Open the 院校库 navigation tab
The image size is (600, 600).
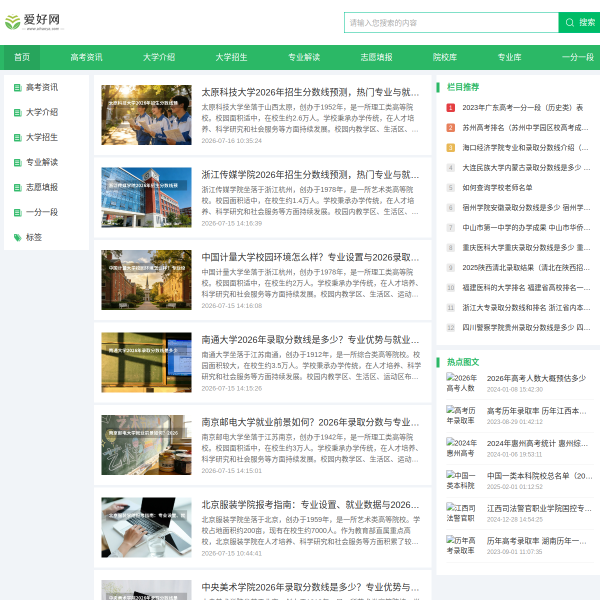pos(445,57)
